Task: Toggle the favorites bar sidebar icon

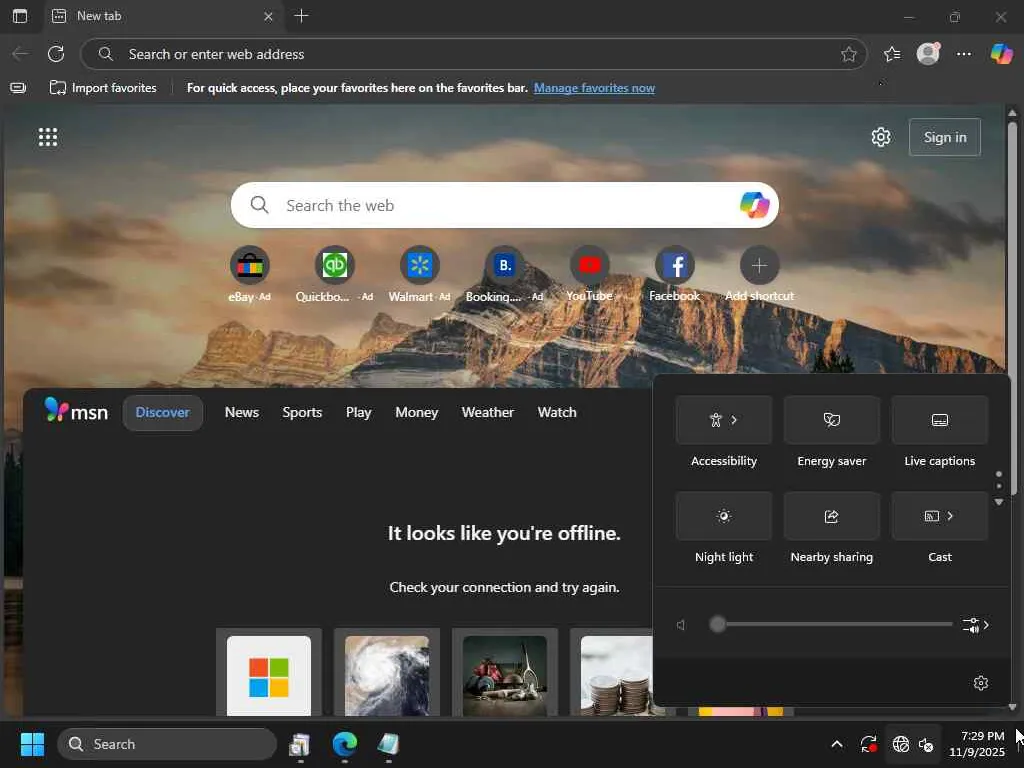Action: click(x=18, y=88)
